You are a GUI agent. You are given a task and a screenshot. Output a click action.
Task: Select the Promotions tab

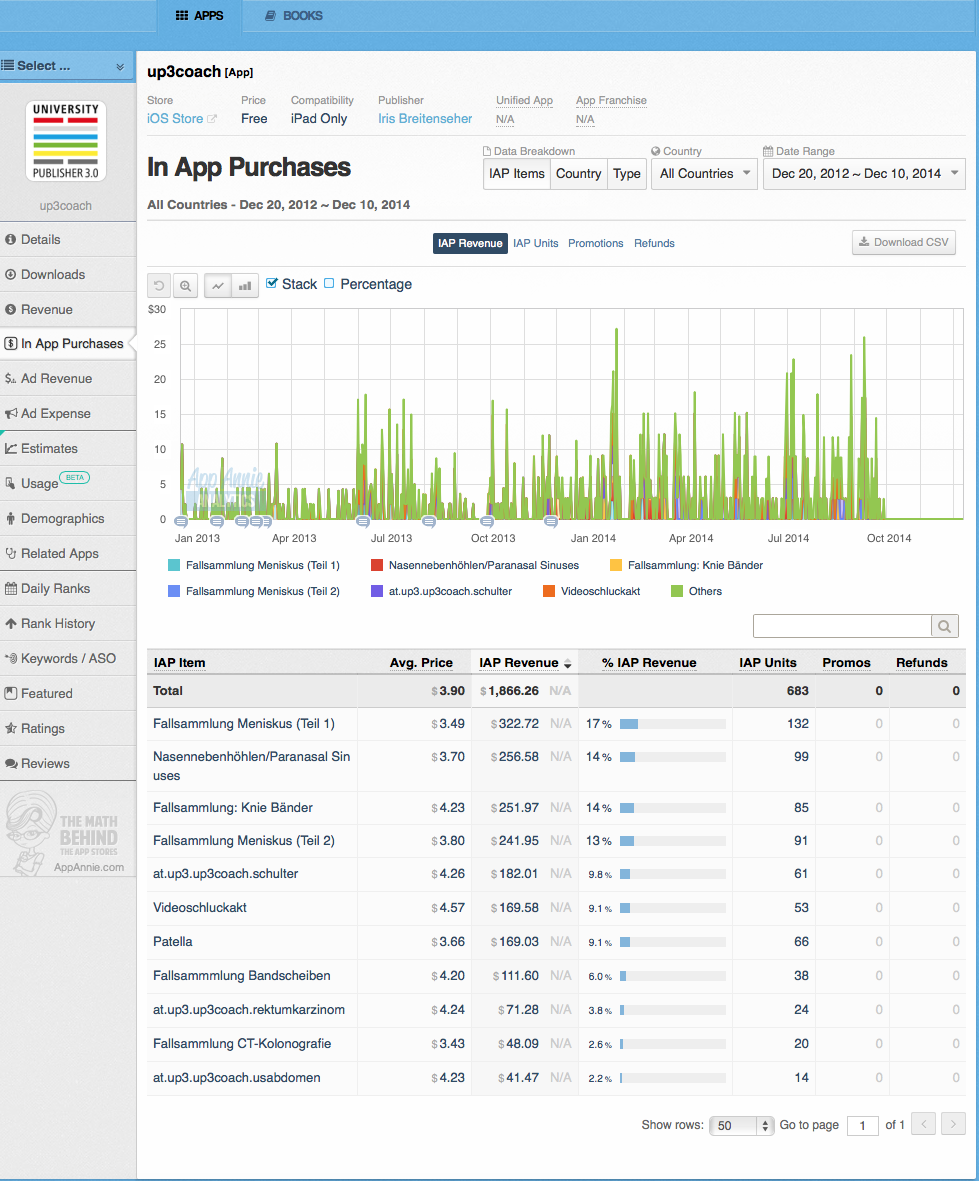pyautogui.click(x=596, y=243)
